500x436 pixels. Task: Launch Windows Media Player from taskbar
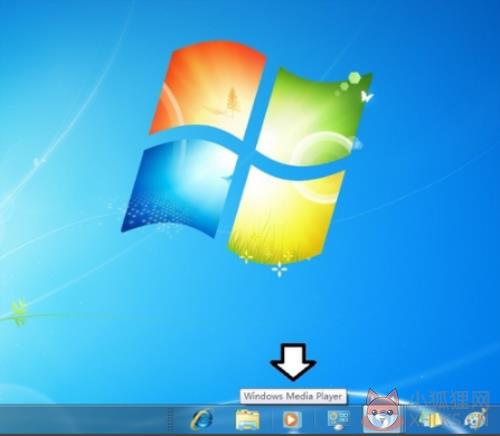[x=292, y=419]
